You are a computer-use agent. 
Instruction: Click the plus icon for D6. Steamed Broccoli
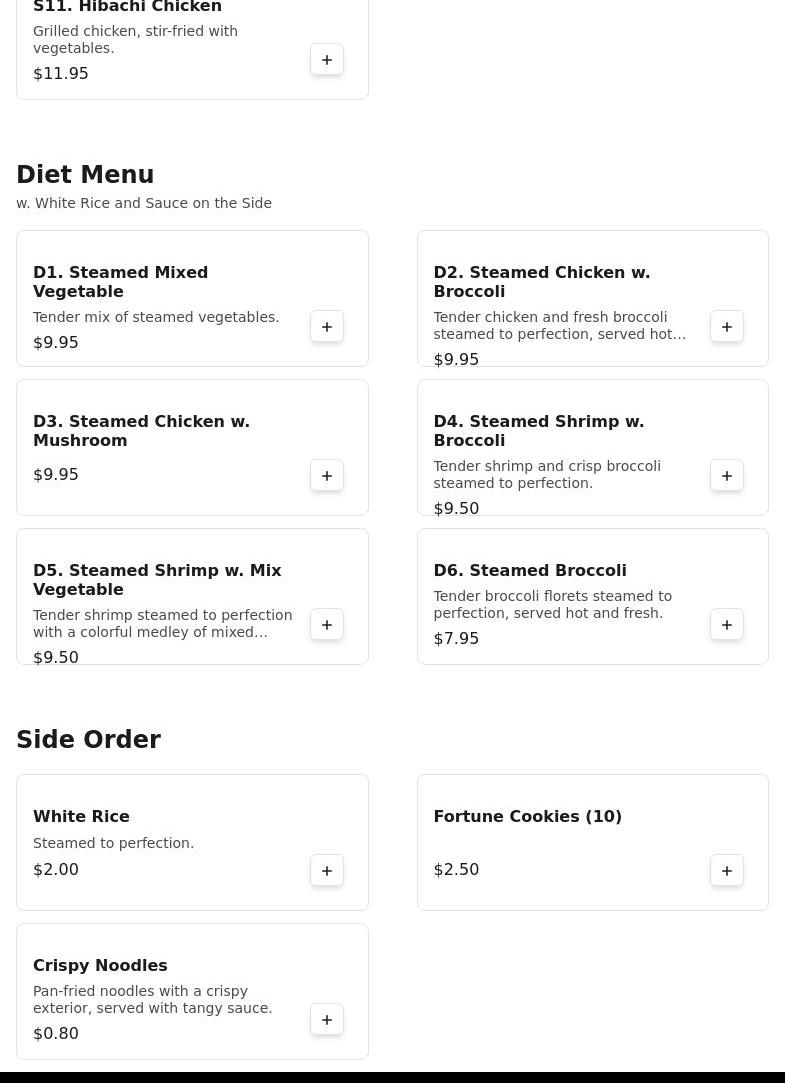(727, 625)
